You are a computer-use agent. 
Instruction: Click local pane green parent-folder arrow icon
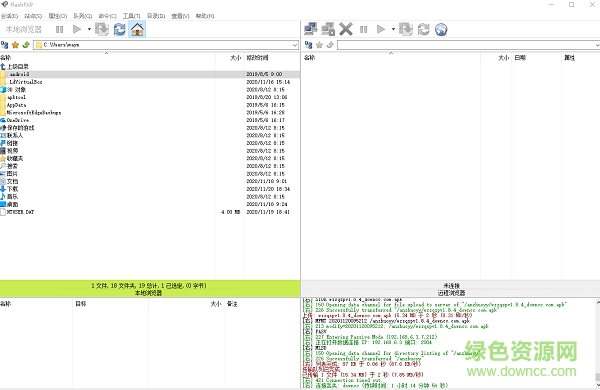tap(26, 45)
